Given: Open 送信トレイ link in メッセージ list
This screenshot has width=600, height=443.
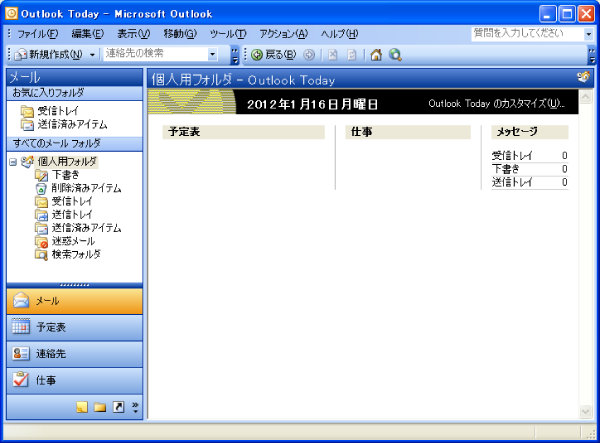Looking at the screenshot, I should tap(512, 182).
